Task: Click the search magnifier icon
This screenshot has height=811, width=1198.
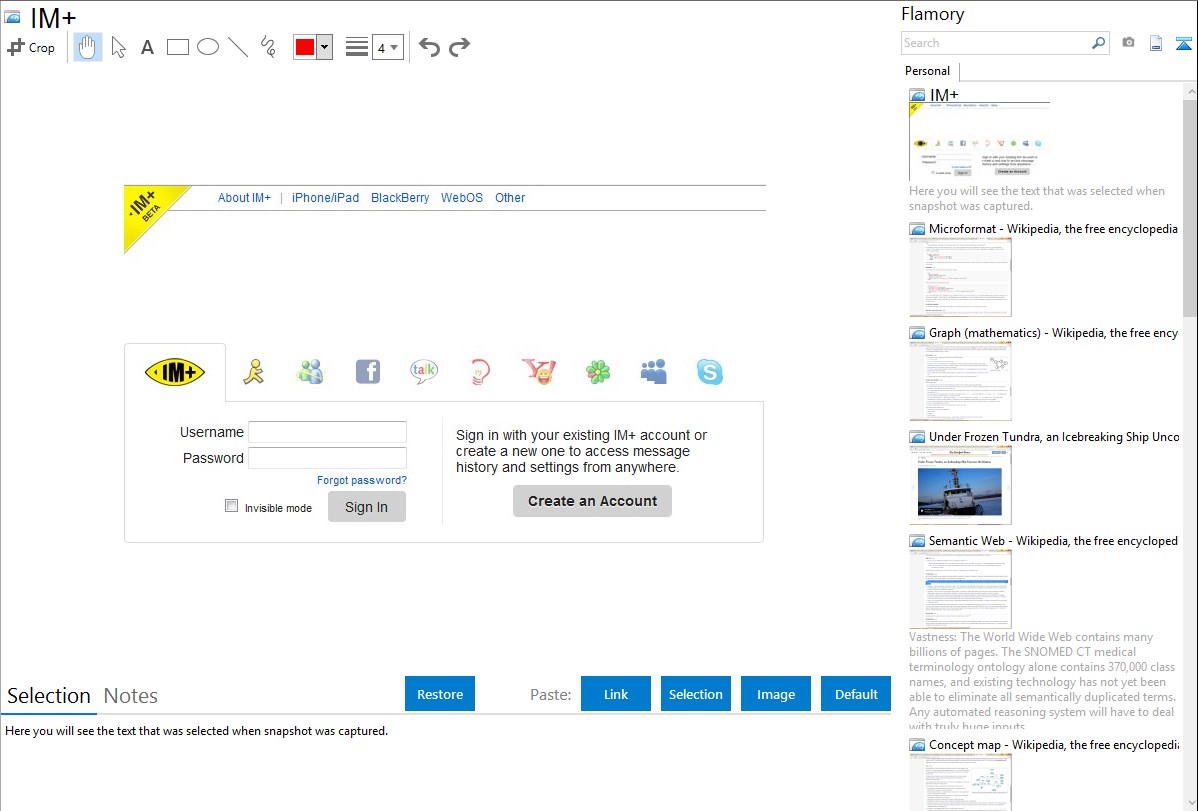Action: point(1099,43)
